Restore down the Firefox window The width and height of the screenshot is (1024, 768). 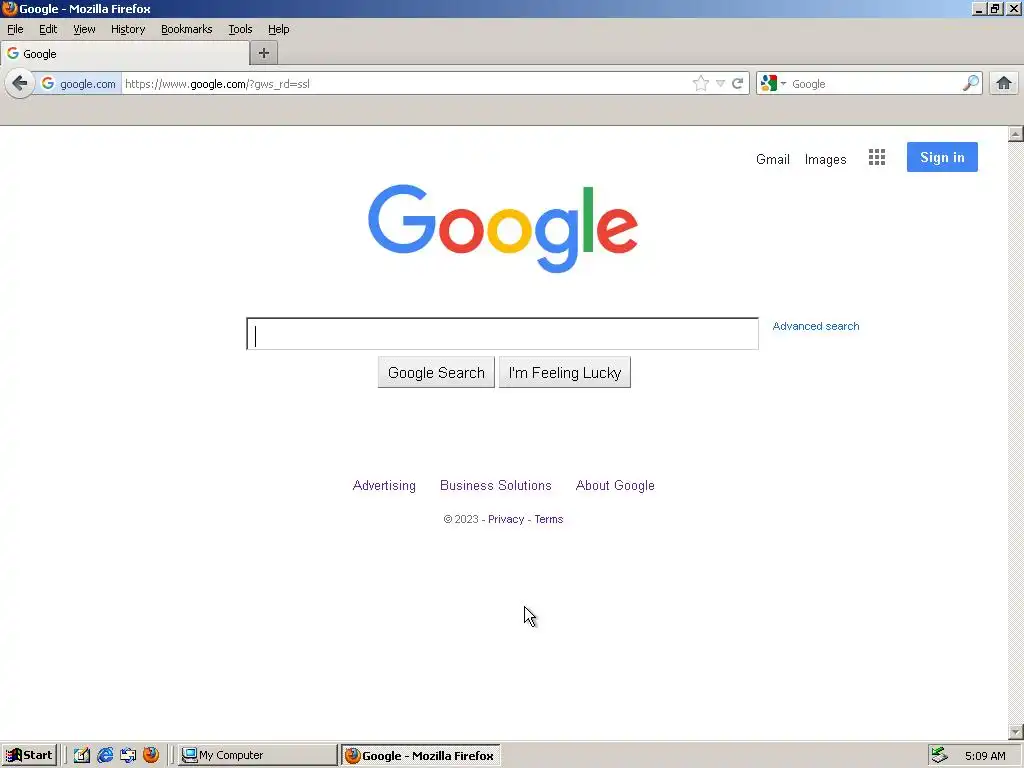pos(995,9)
